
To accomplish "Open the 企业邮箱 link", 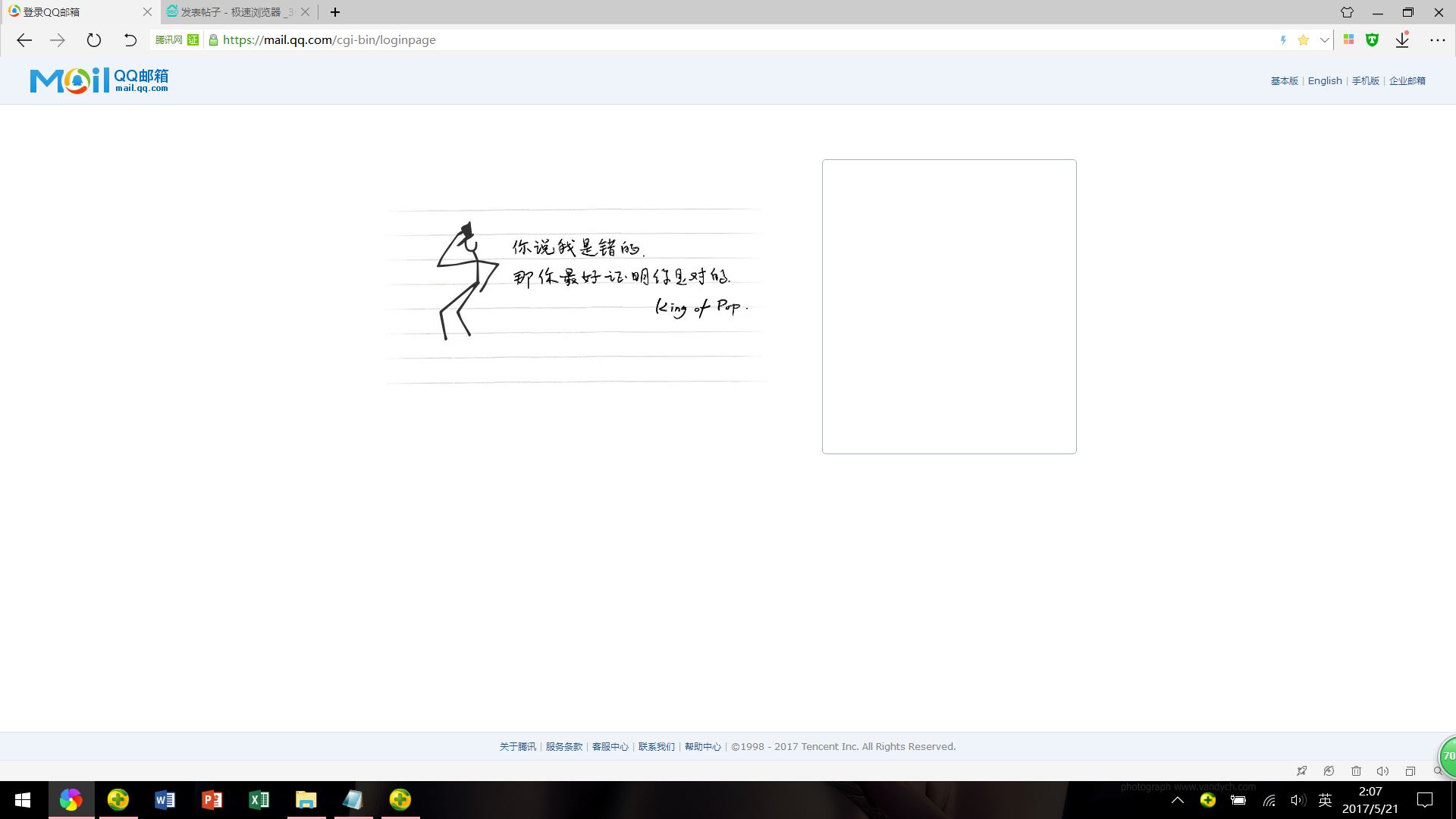I will [1407, 81].
